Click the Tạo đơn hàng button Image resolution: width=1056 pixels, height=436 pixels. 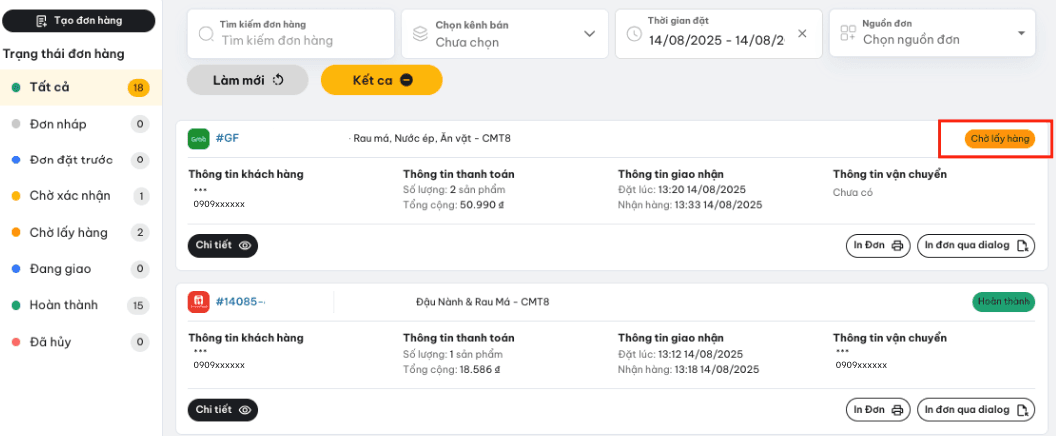click(x=79, y=21)
